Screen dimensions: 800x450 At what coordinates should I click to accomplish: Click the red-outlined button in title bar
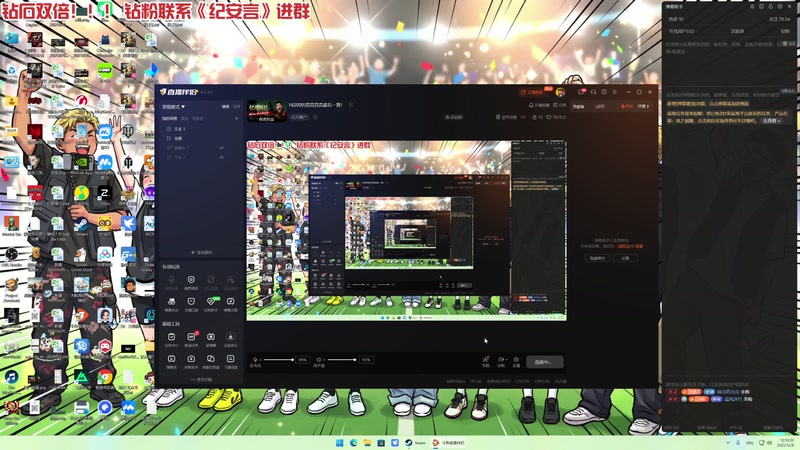[532, 92]
